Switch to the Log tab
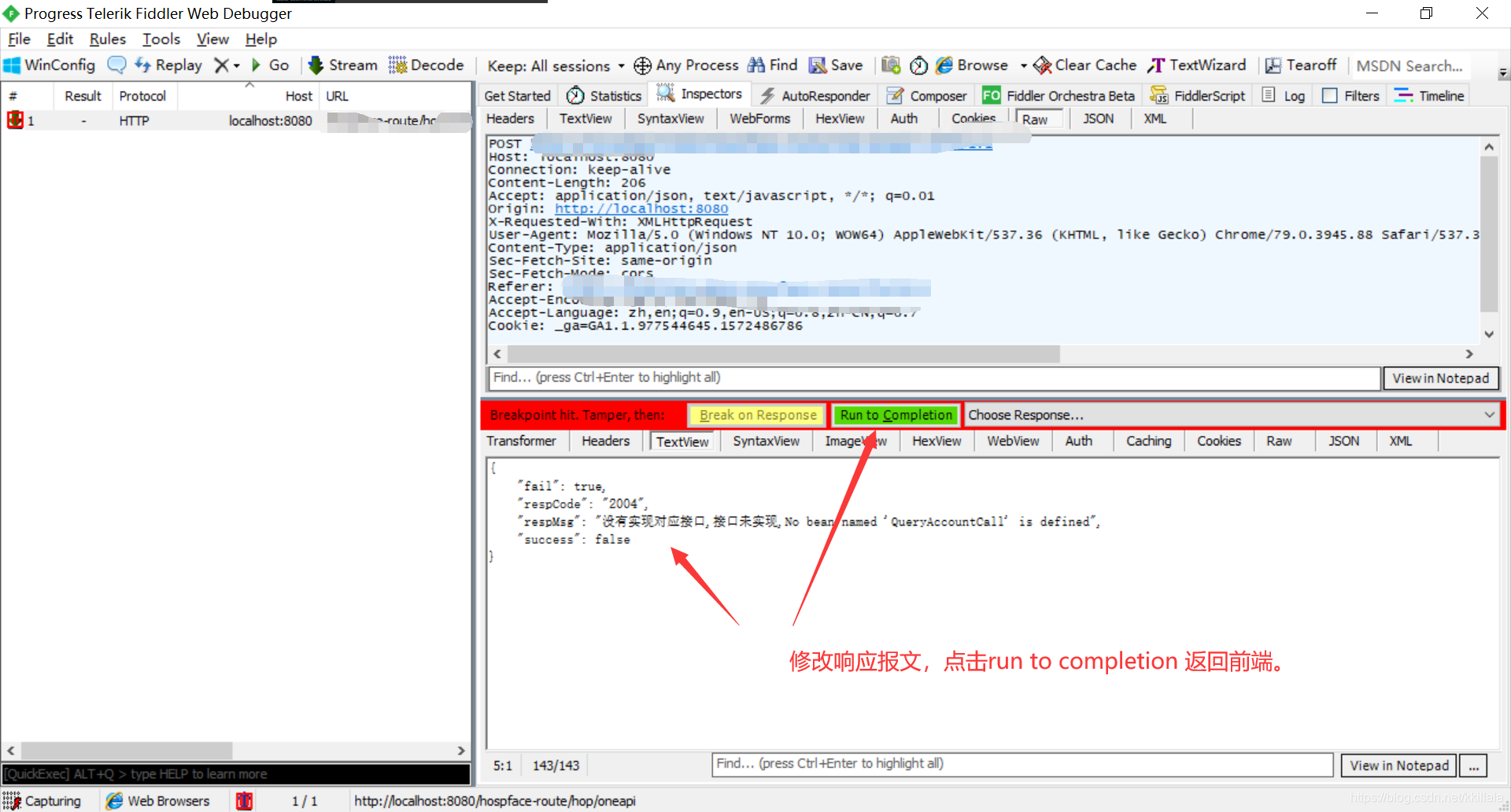This screenshot has height=812, width=1511. (x=1284, y=95)
